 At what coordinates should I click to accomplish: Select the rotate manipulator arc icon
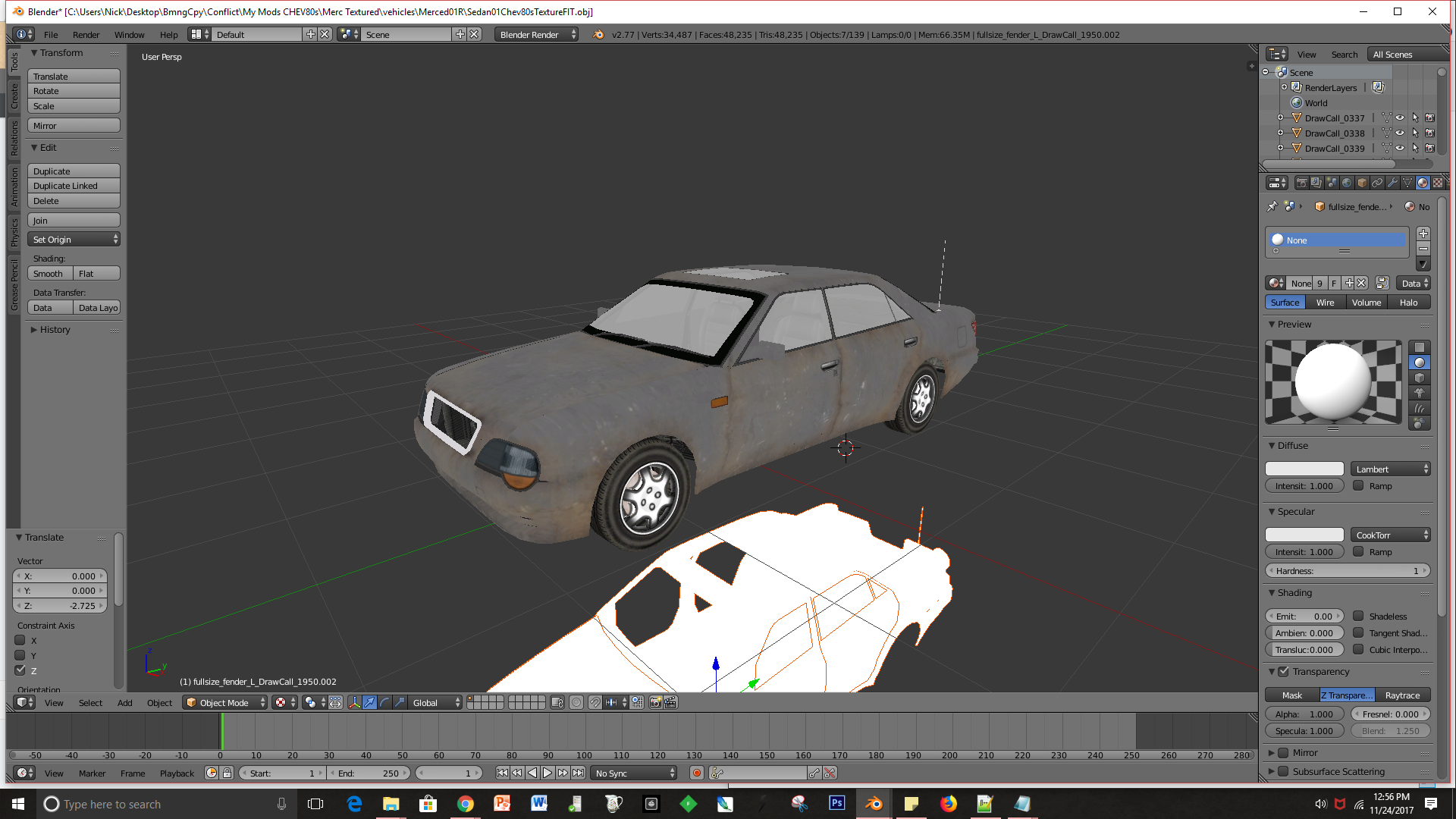coord(384,703)
